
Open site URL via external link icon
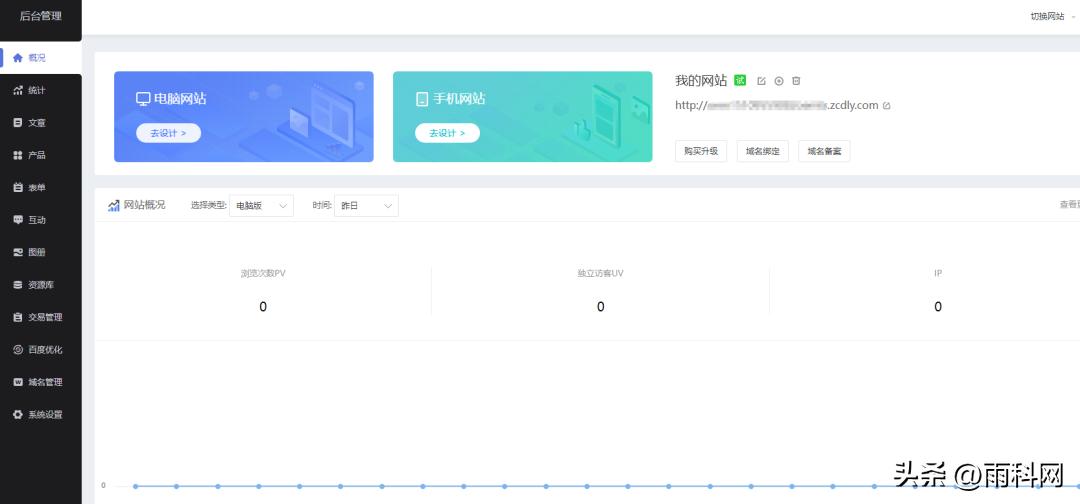[886, 105]
